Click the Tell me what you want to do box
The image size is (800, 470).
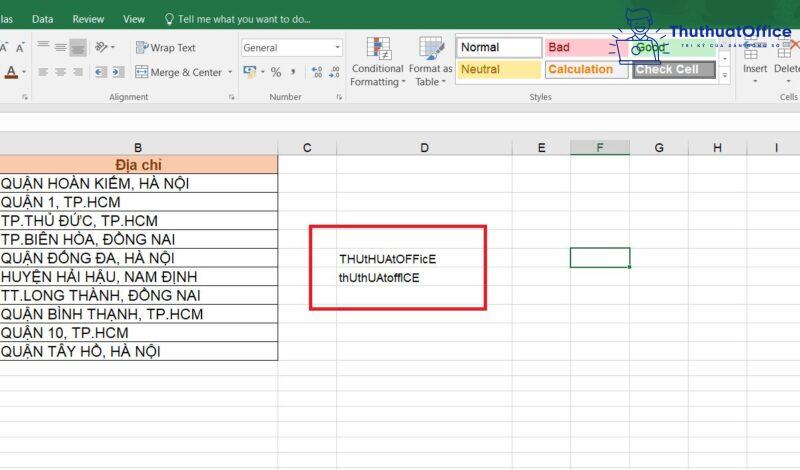(238, 19)
